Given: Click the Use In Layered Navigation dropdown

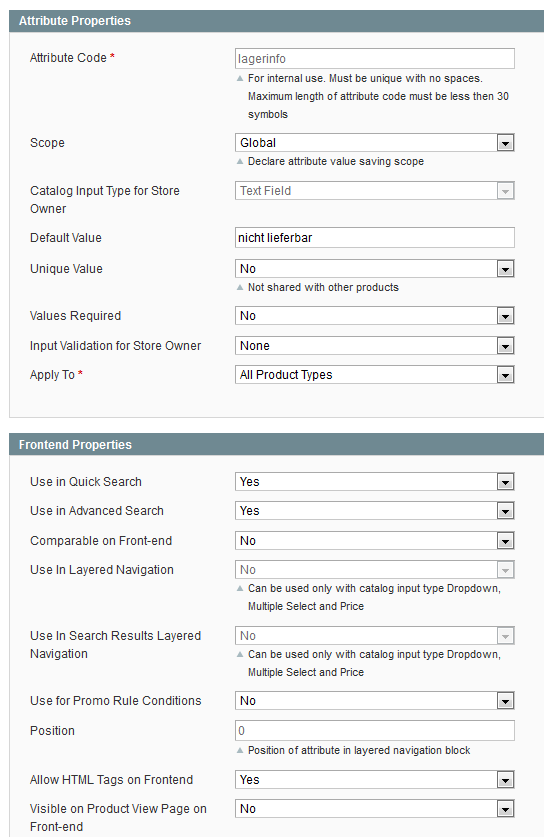Looking at the screenshot, I should click(374, 570).
